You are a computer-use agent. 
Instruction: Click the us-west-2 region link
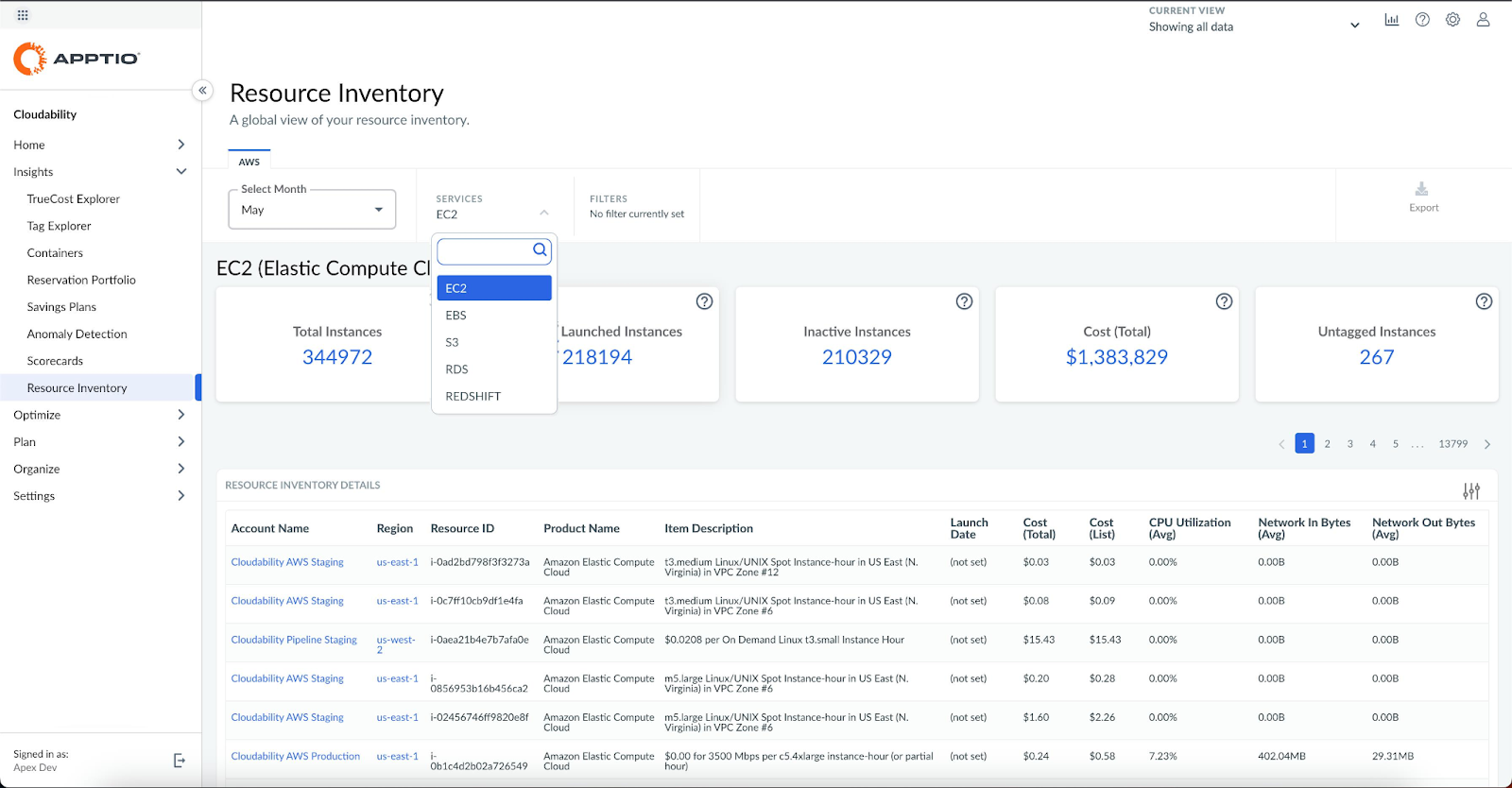coord(396,644)
